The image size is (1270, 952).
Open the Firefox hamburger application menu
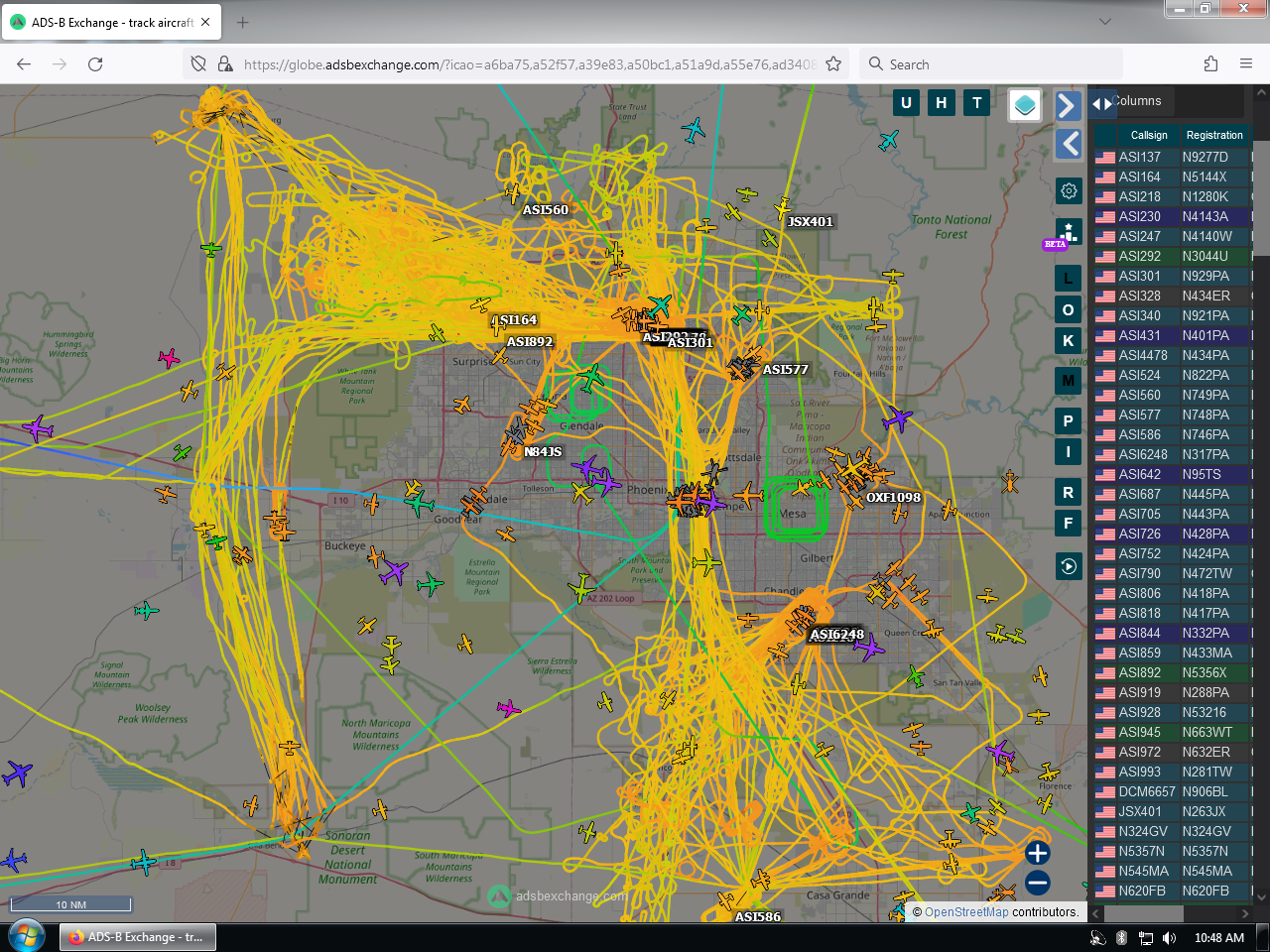point(1246,63)
